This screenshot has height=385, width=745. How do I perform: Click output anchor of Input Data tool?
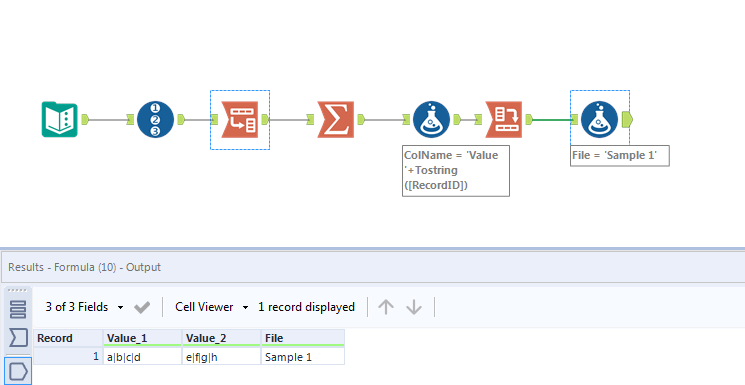86,119
